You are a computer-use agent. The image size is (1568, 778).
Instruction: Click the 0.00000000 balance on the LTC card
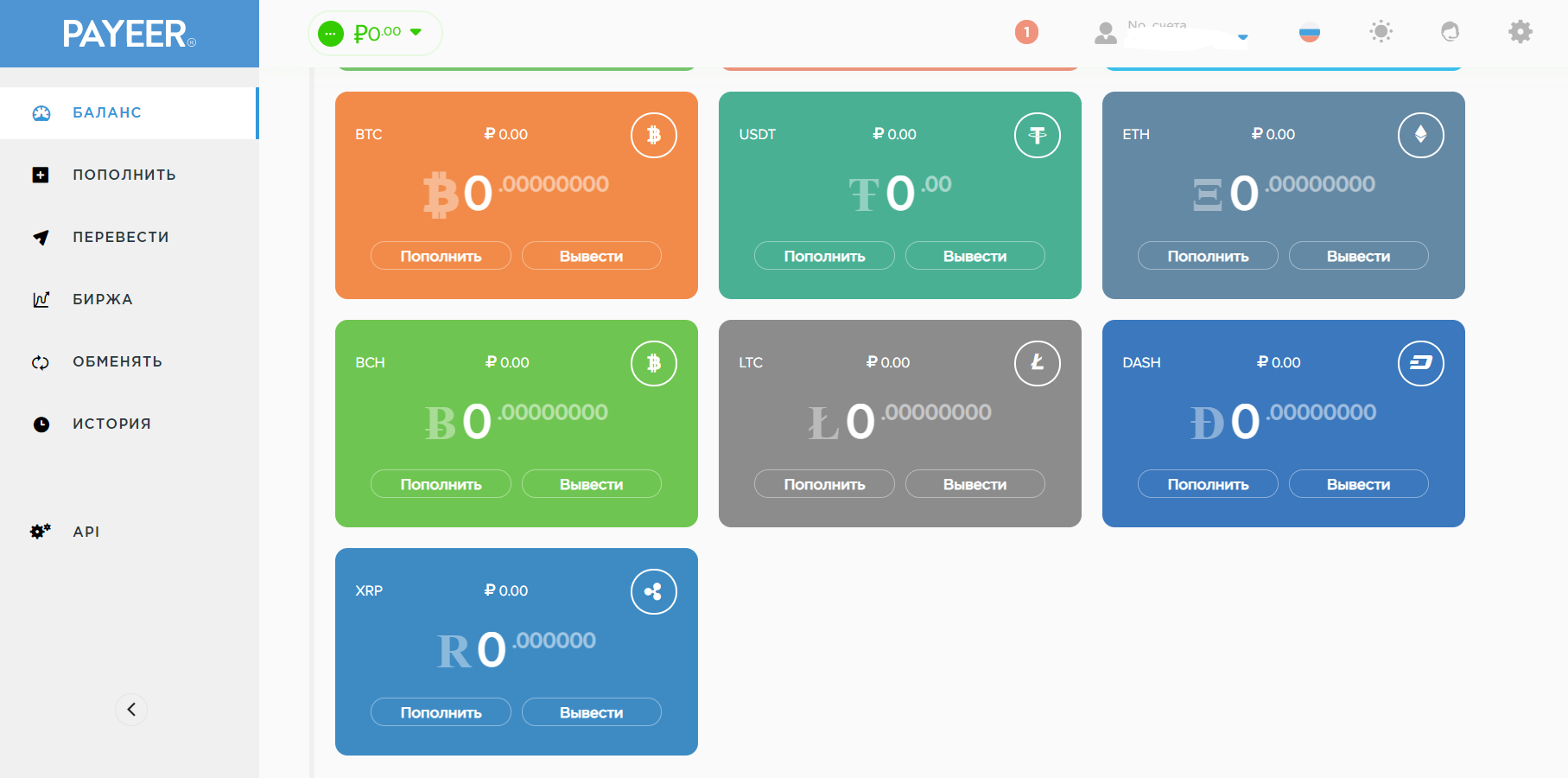click(899, 421)
